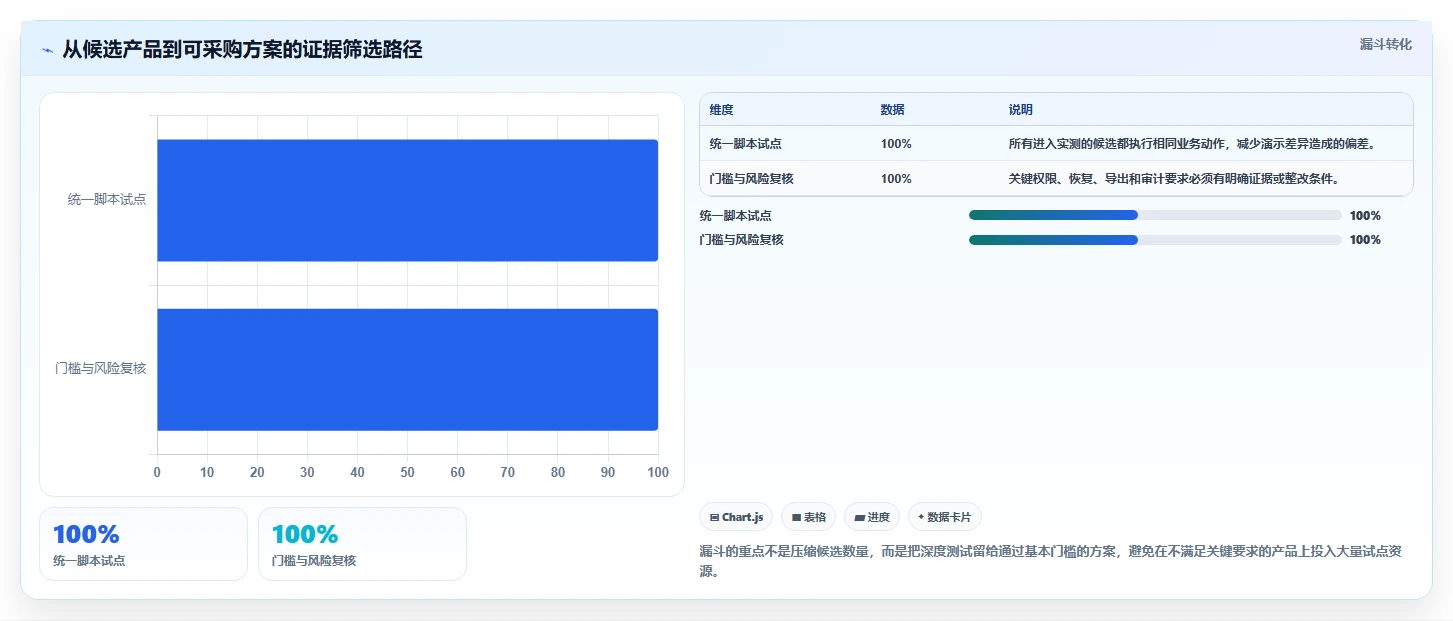The height and width of the screenshot is (621, 1453).
Task: Select the Chart.js tag chip
Action: (736, 517)
